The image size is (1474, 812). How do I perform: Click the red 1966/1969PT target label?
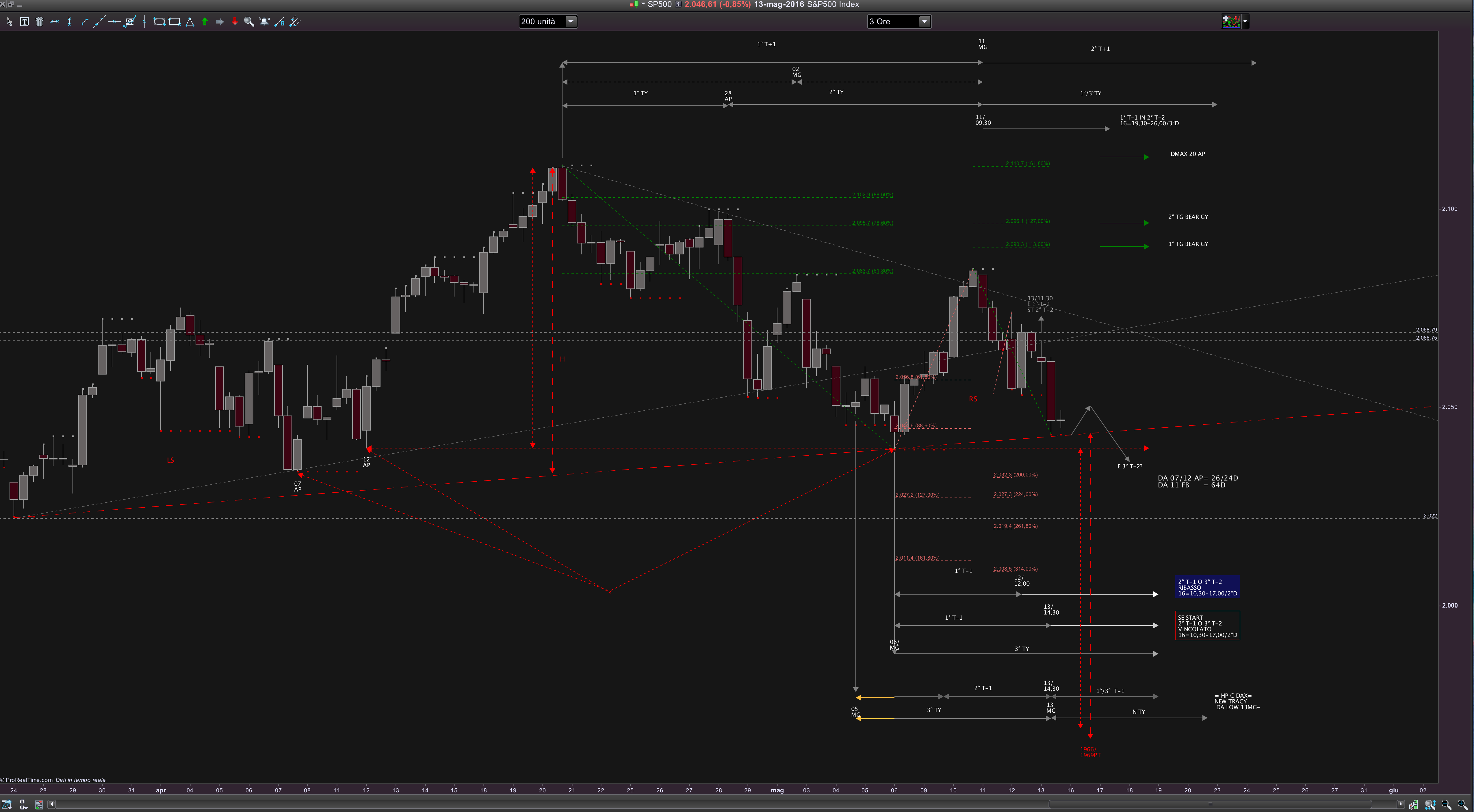(x=1090, y=753)
